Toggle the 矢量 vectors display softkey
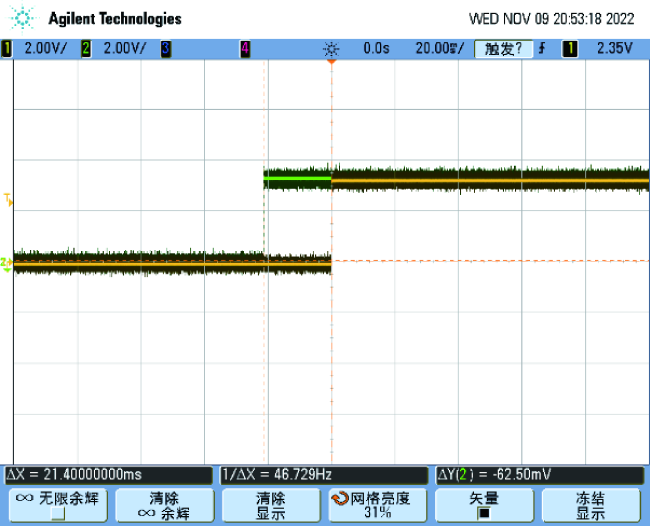The height and width of the screenshot is (526, 650). pyautogui.click(x=484, y=504)
